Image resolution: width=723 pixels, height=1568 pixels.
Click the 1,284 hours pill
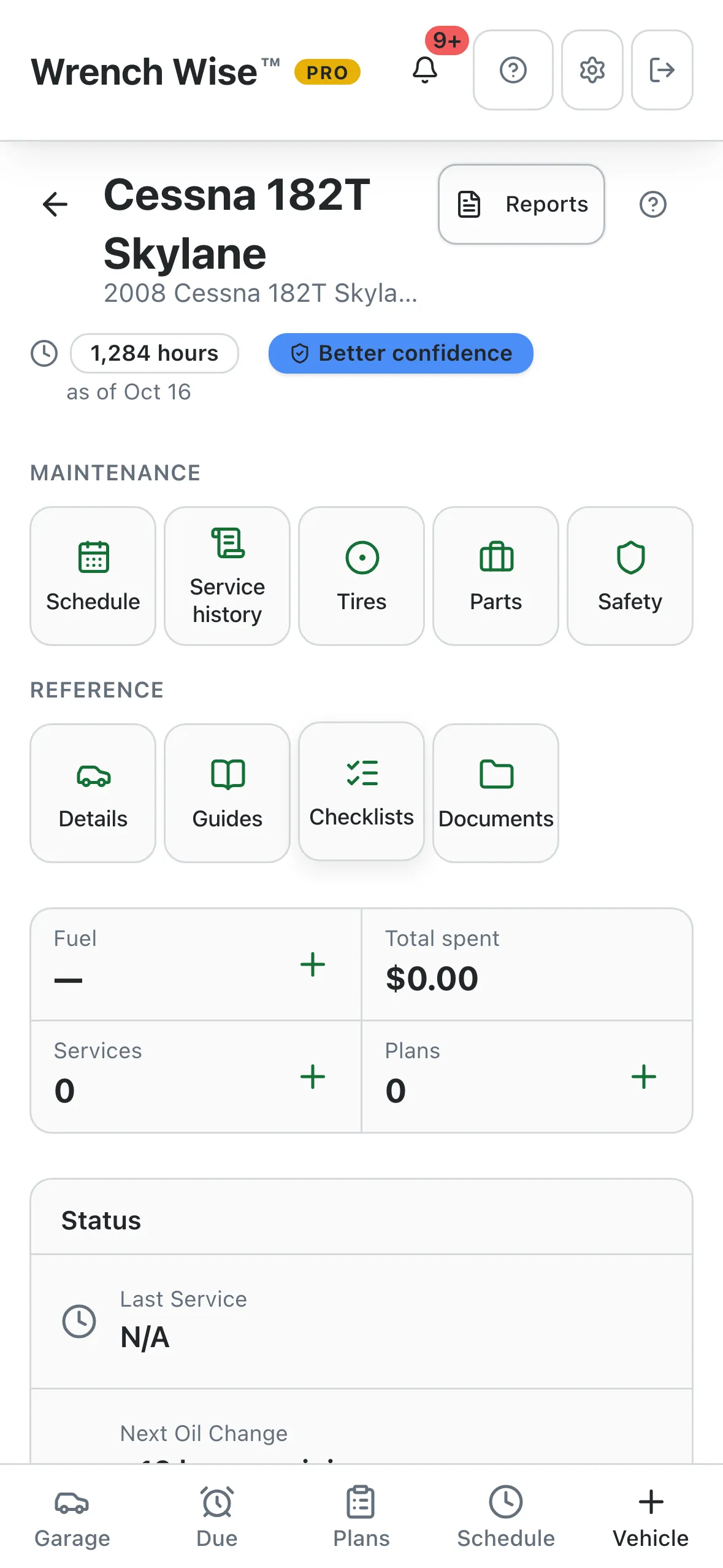click(x=155, y=353)
